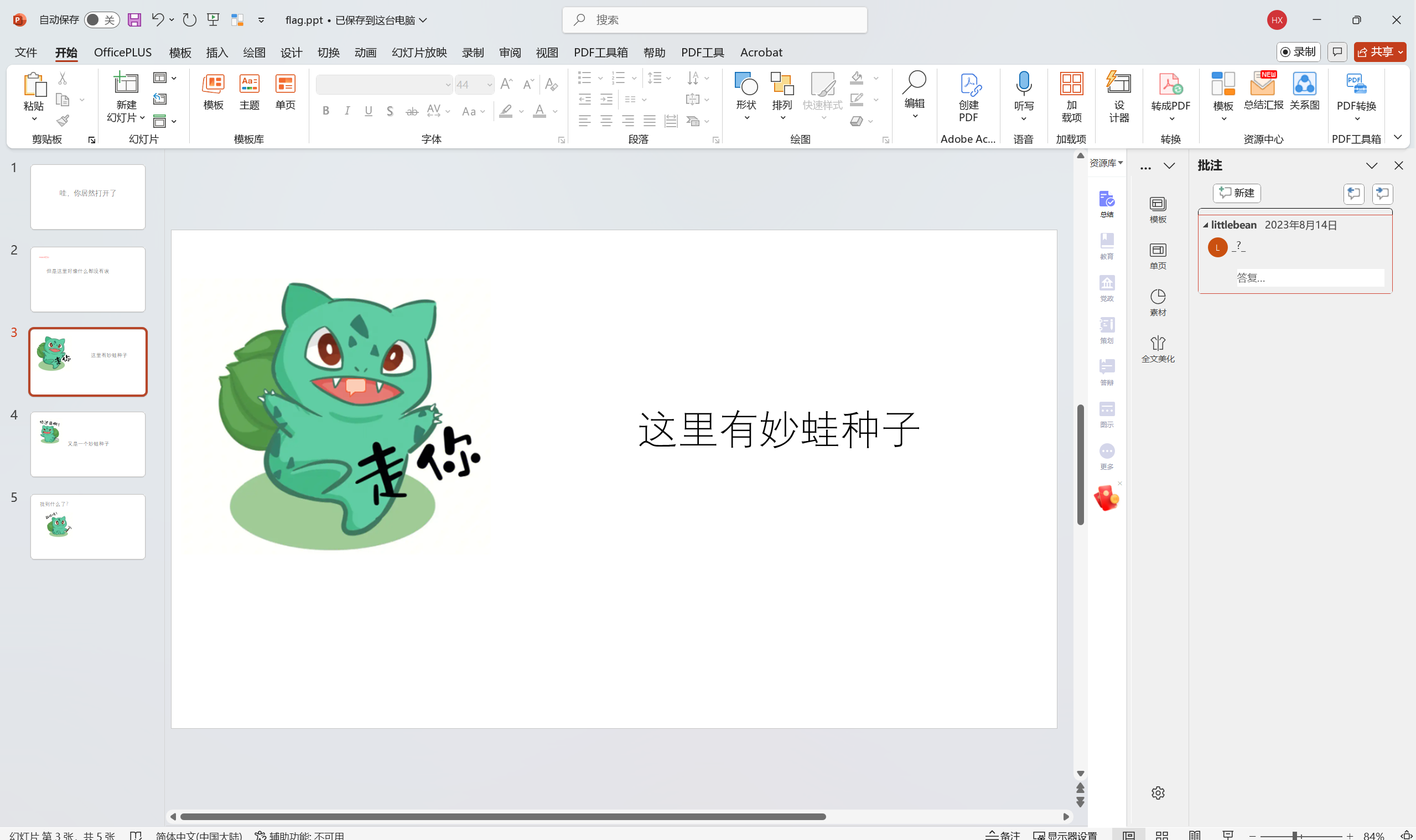Click the 录制 record button

[1298, 52]
